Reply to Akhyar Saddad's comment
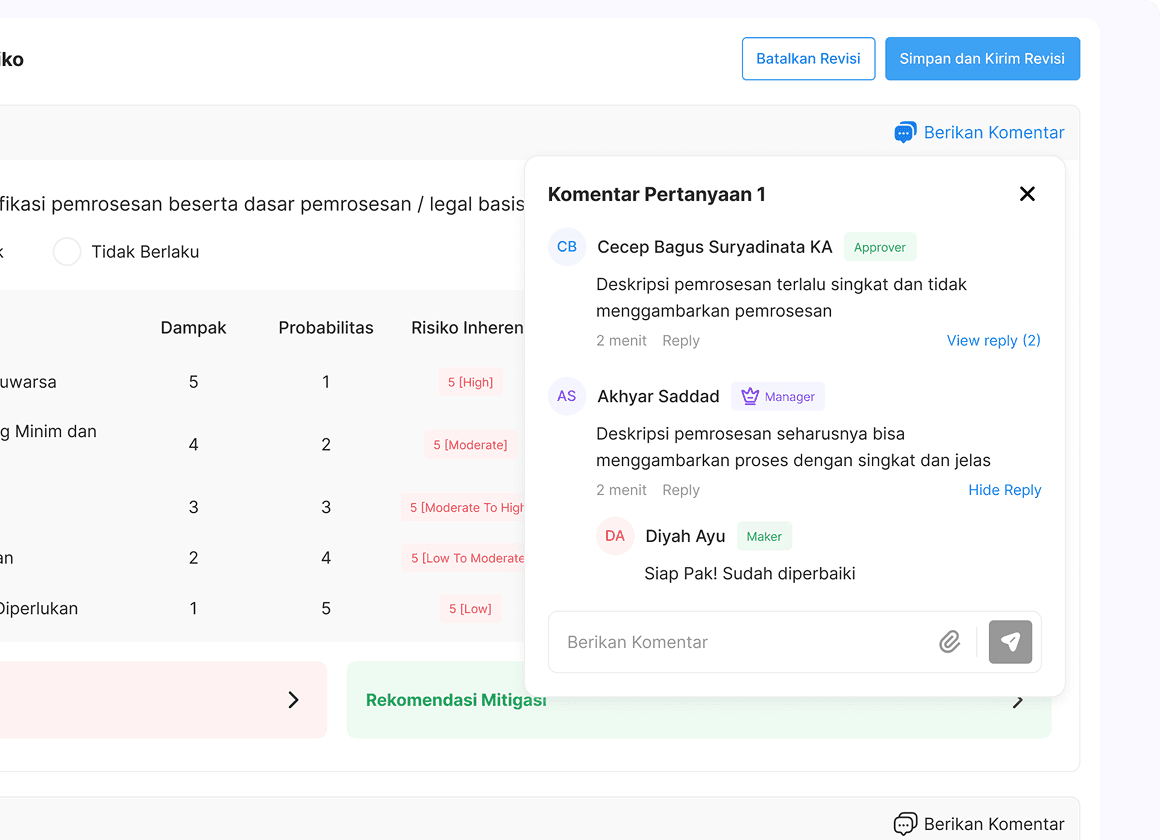Image resolution: width=1160 pixels, height=840 pixels. tap(680, 490)
